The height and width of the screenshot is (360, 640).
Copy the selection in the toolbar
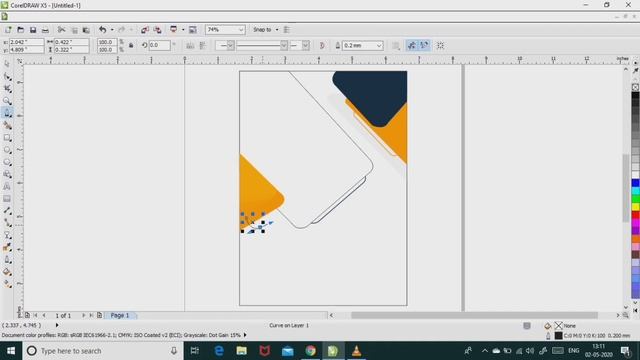pos(74,30)
